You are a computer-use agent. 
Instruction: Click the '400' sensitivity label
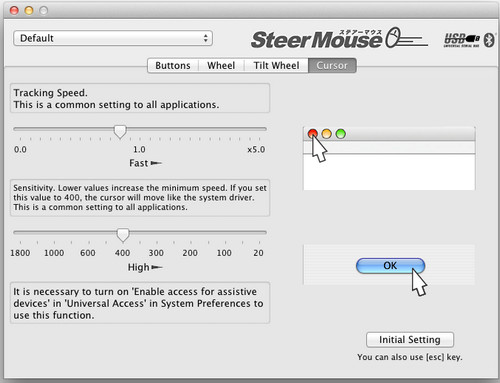pyautogui.click(x=122, y=253)
